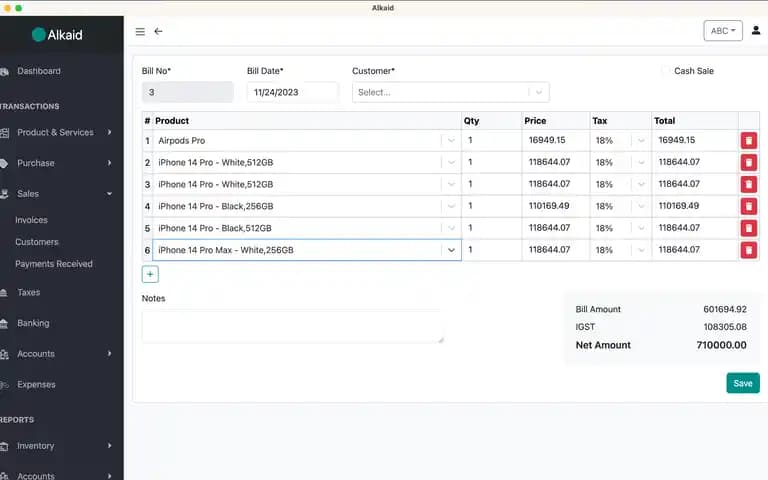Click the Total column header
Screen dimensions: 768x480
pyautogui.click(x=664, y=121)
